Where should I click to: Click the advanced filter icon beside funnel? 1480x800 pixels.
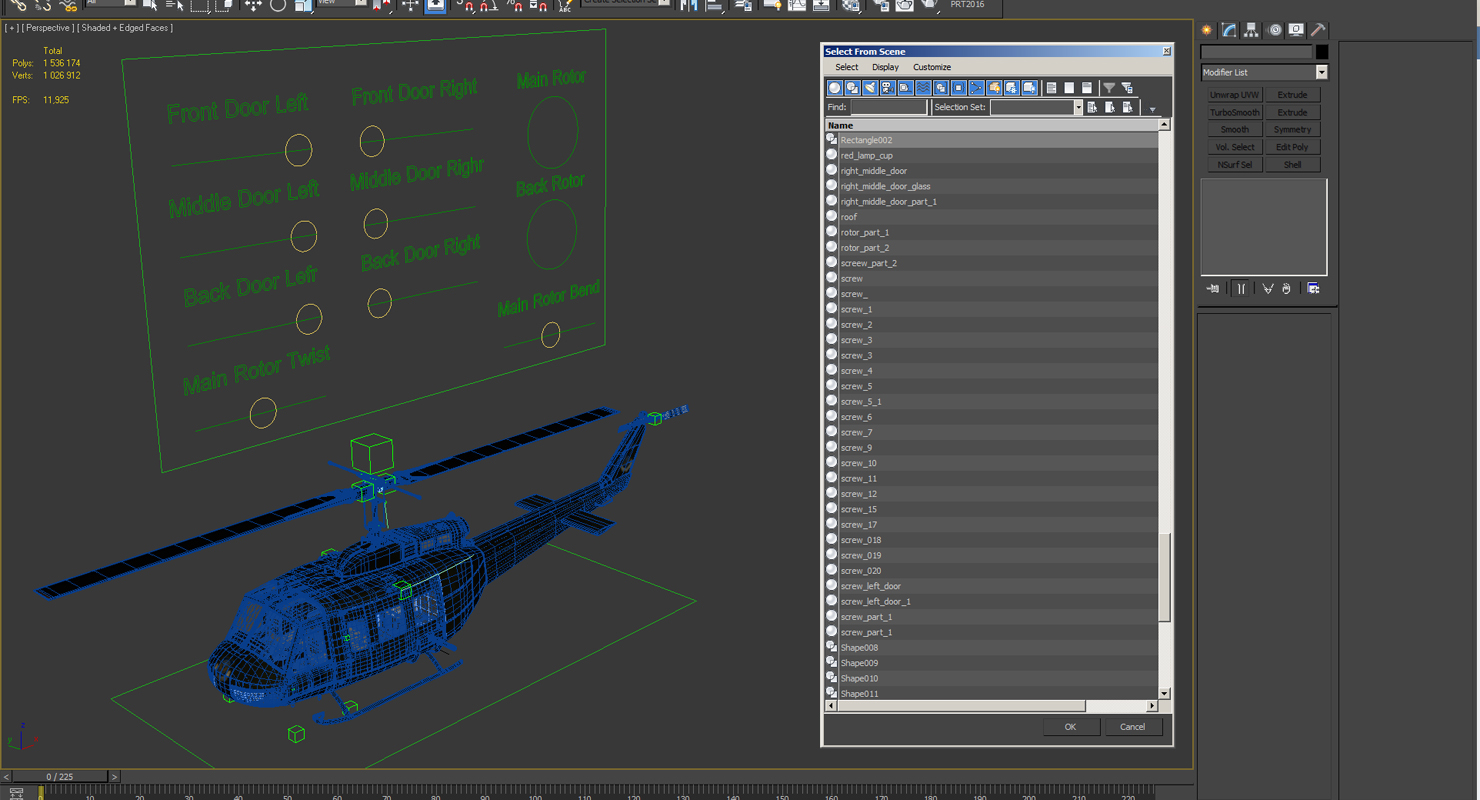[x=1127, y=88]
